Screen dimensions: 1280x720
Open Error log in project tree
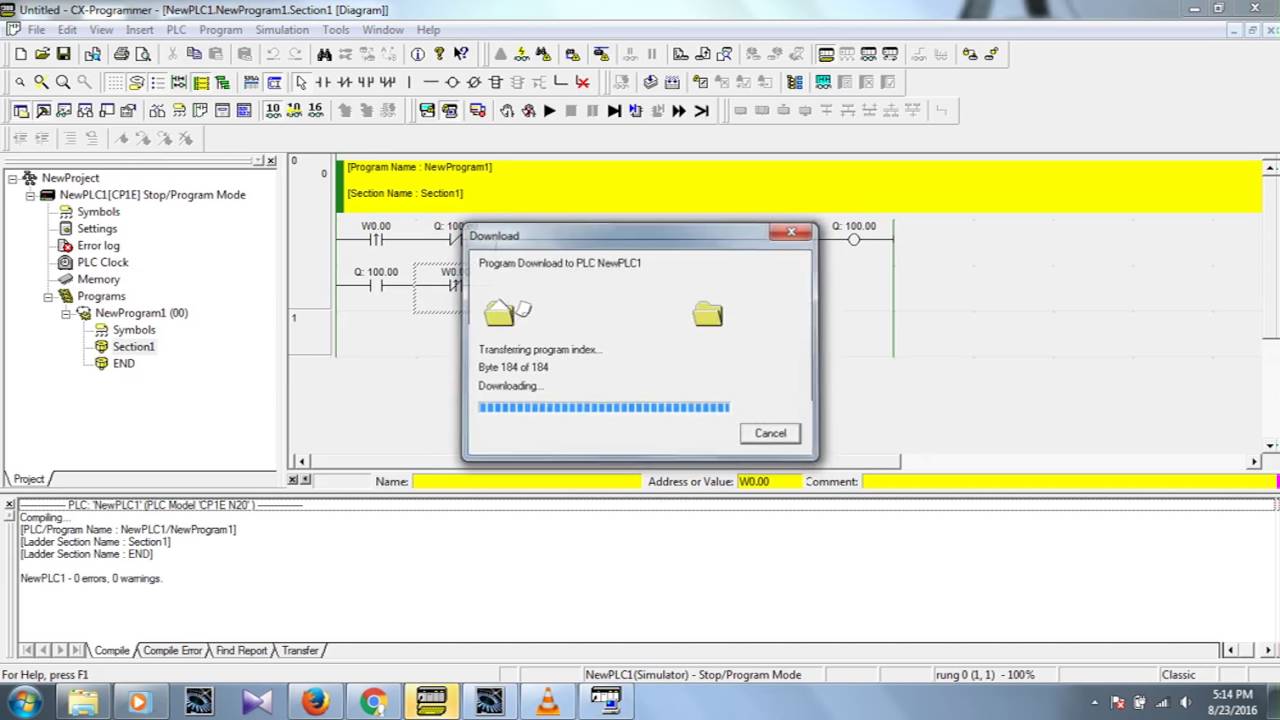pyautogui.click(x=98, y=246)
